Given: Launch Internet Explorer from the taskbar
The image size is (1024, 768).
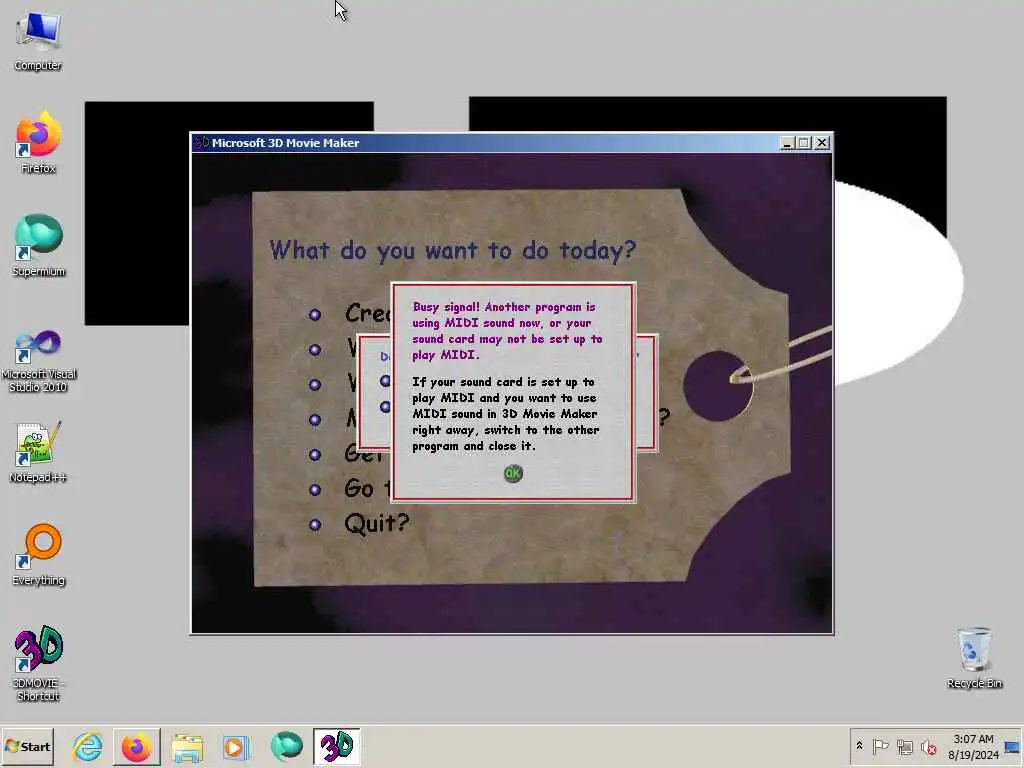Looking at the screenshot, I should 88,746.
